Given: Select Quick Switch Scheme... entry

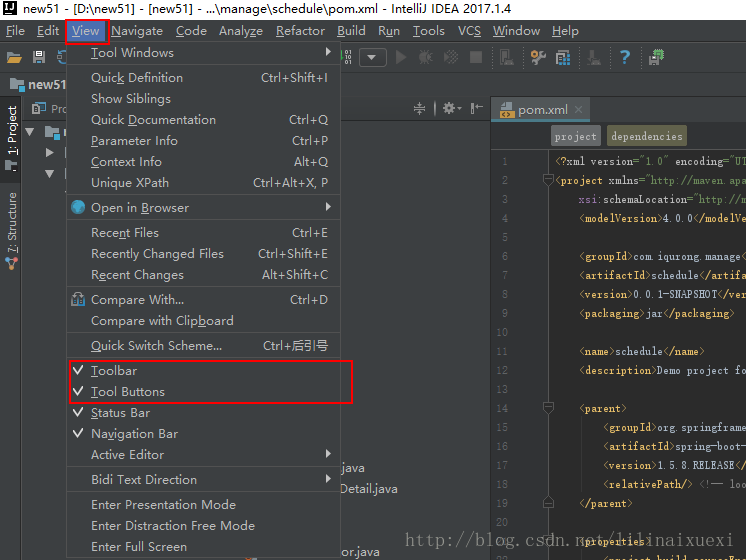Looking at the screenshot, I should click(204, 345).
